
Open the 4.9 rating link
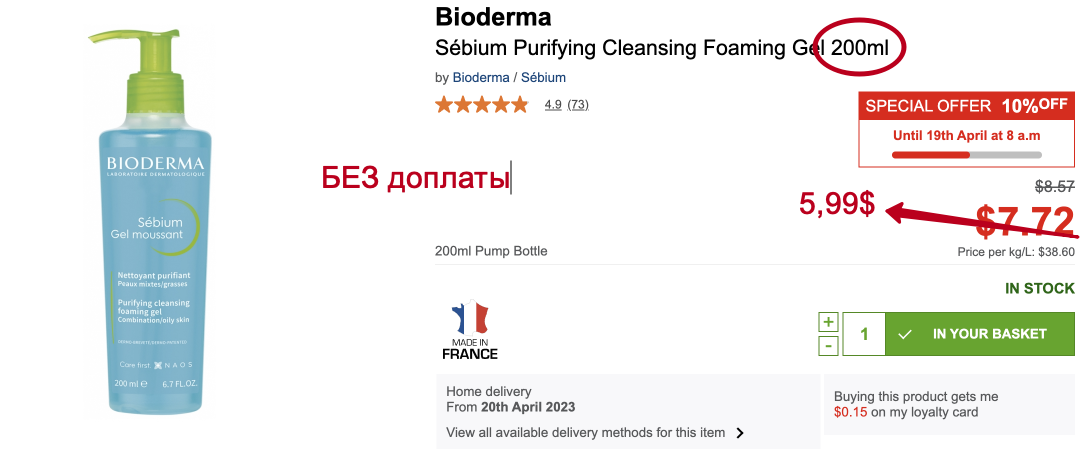coord(553,105)
